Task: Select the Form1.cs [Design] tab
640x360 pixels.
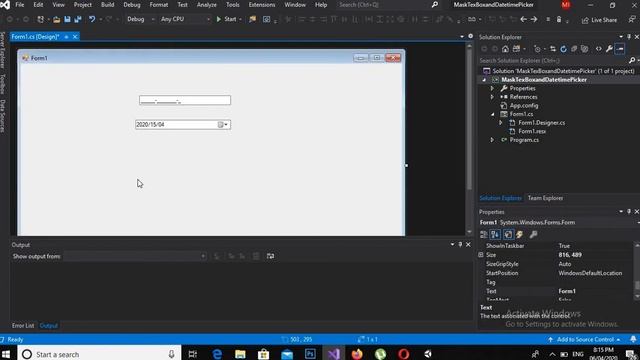Action: click(35, 37)
